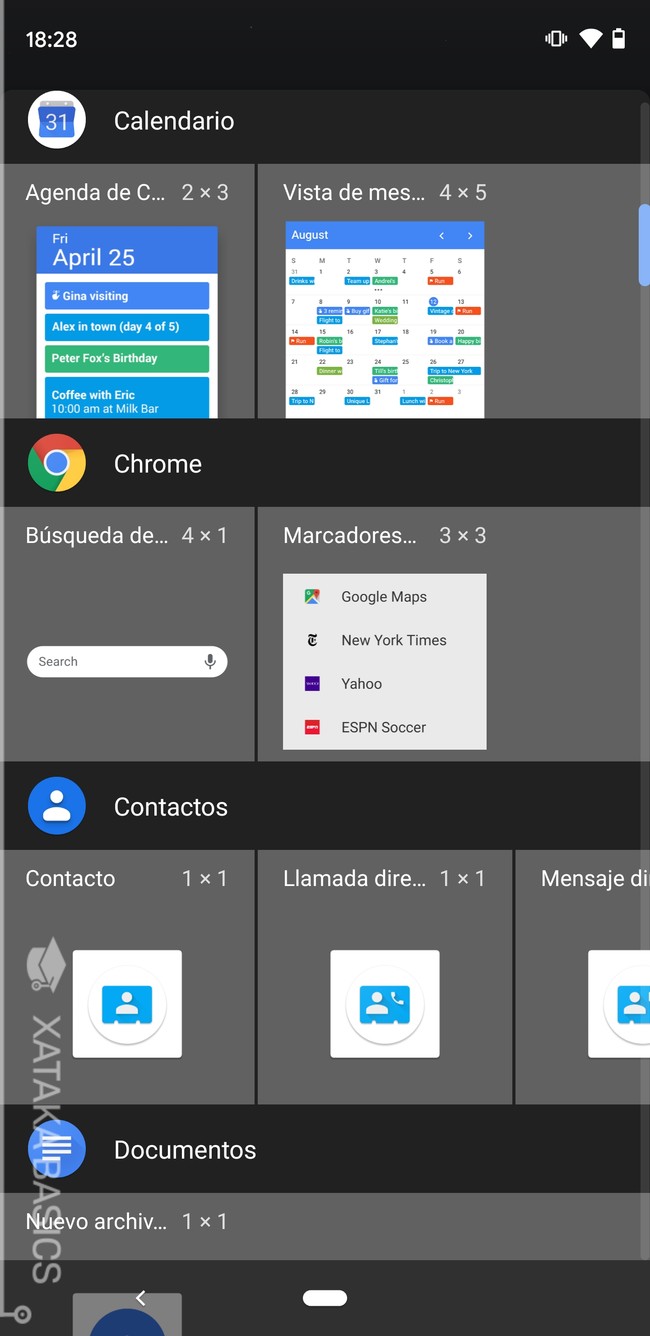Select the Agenda de Calendario widget preview
This screenshot has width=650, height=1336.
pyautogui.click(x=127, y=322)
